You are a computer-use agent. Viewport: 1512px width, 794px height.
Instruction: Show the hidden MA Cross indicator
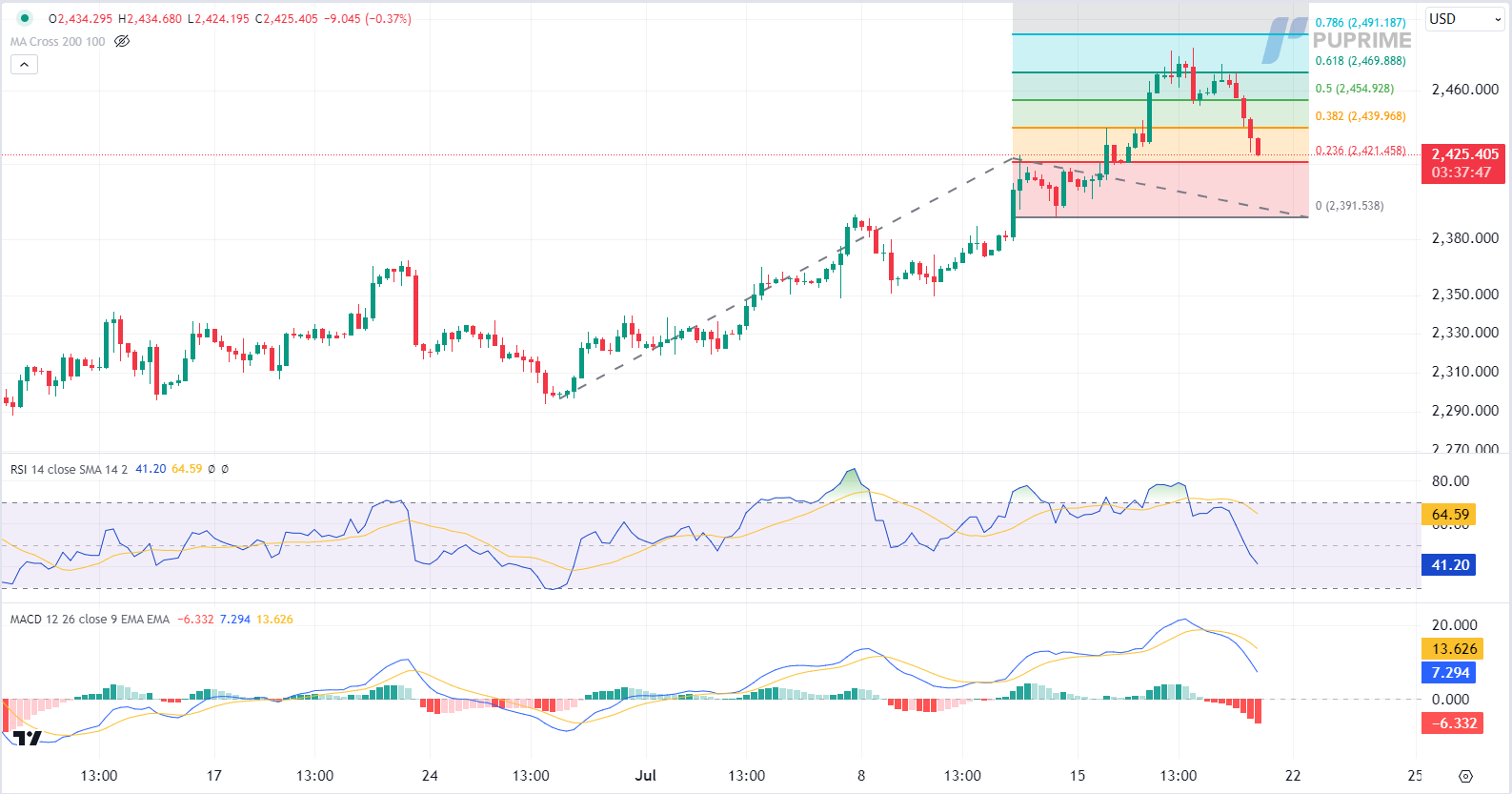122,41
